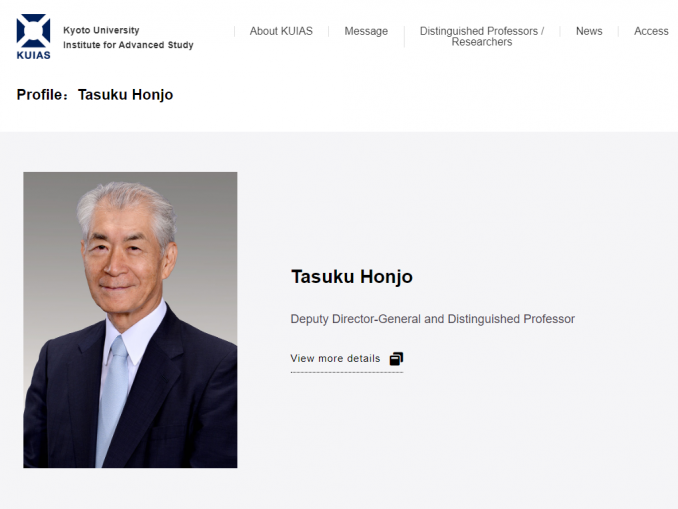
Task: Click Kyoto University Institute for Advanced Study title
Action: pos(128,37)
